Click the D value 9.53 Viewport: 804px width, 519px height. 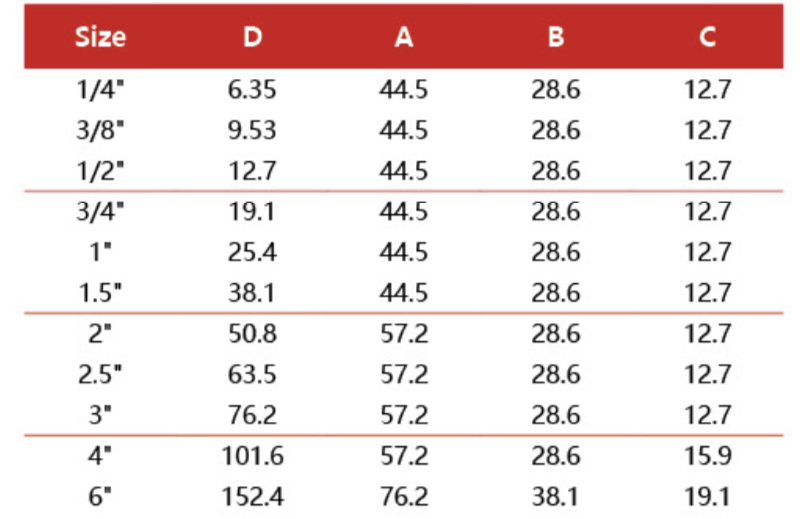252,131
